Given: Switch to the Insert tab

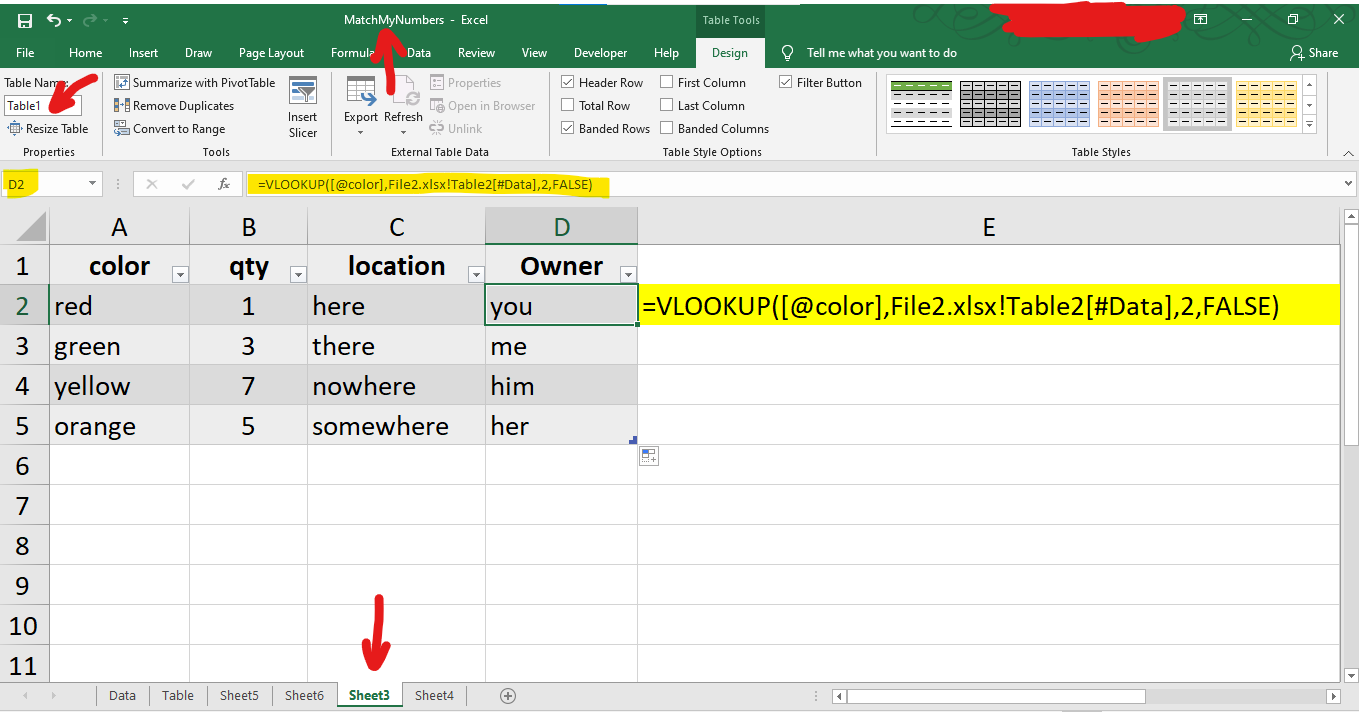Looking at the screenshot, I should 143,53.
